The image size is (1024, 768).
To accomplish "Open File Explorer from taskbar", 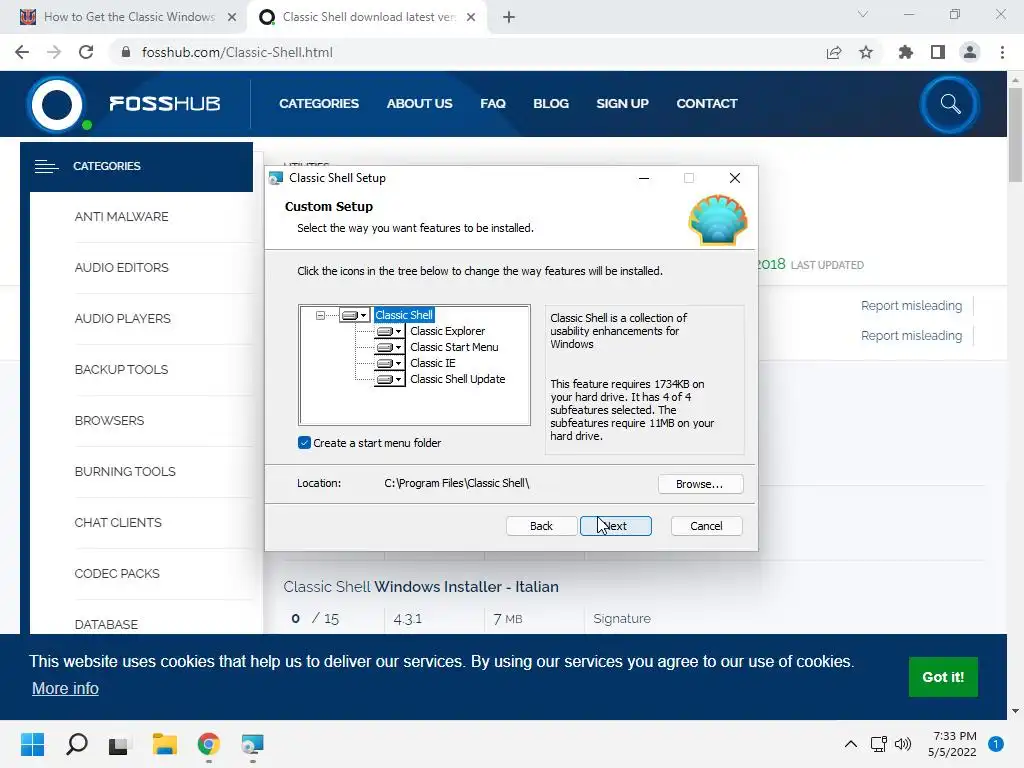I will (x=165, y=744).
